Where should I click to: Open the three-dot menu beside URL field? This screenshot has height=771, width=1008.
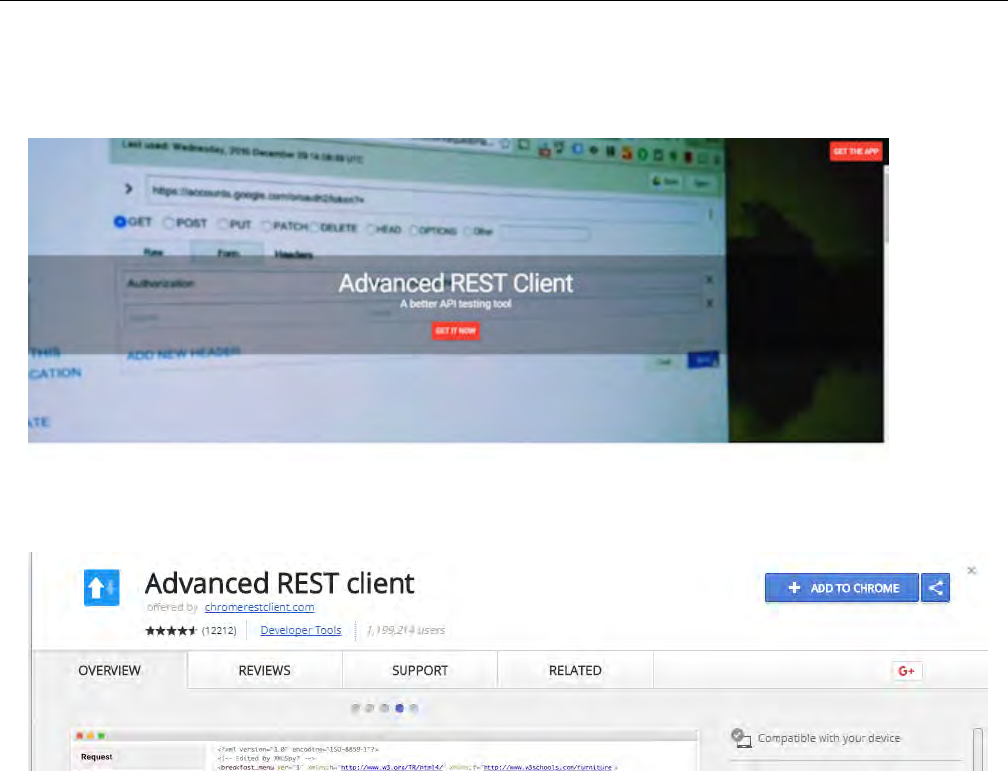point(710,214)
